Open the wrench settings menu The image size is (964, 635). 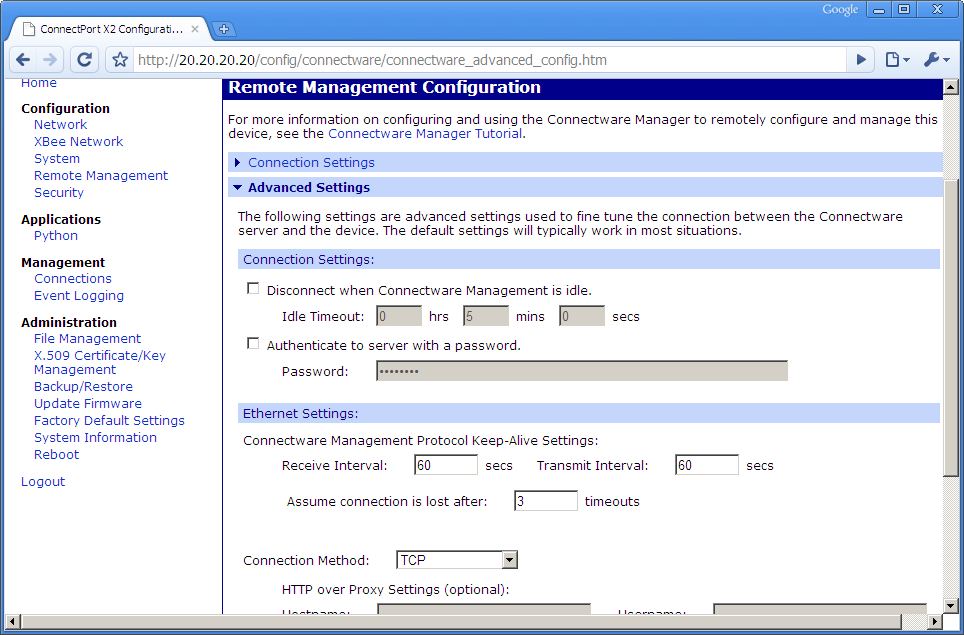point(936,60)
